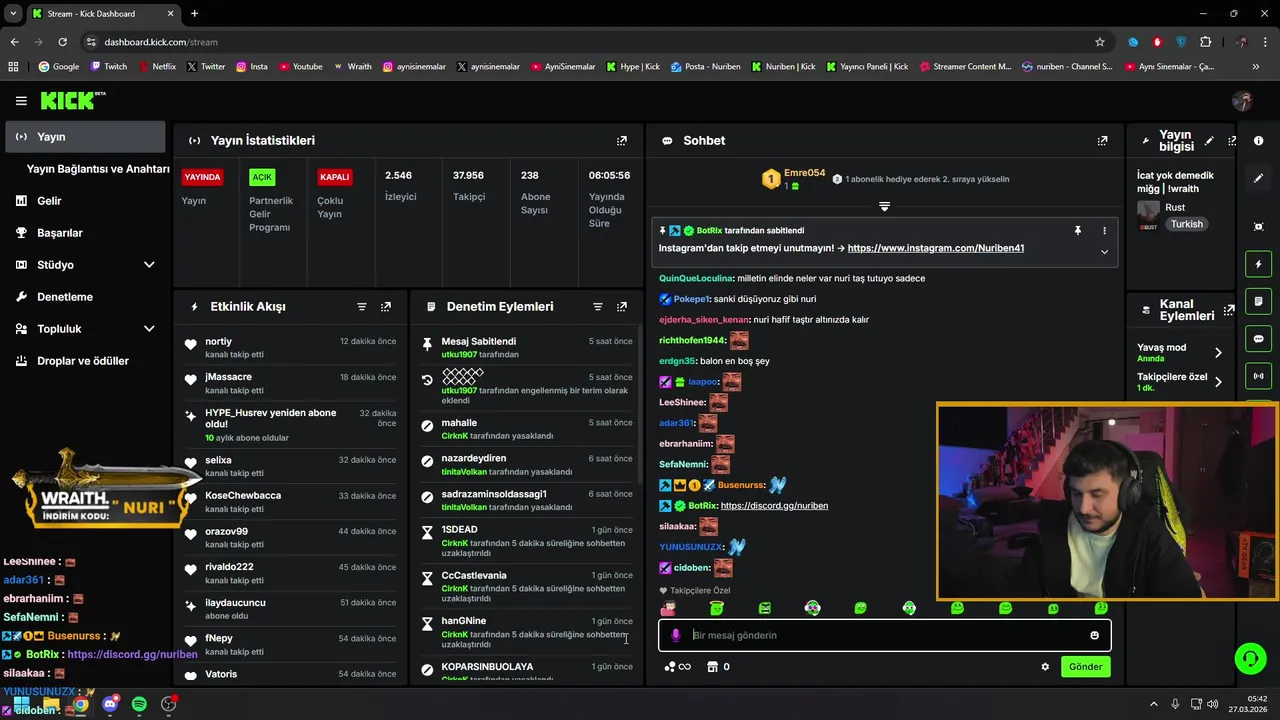The height and width of the screenshot is (720, 1280).
Task: Click the message input field
Action: click(884, 635)
